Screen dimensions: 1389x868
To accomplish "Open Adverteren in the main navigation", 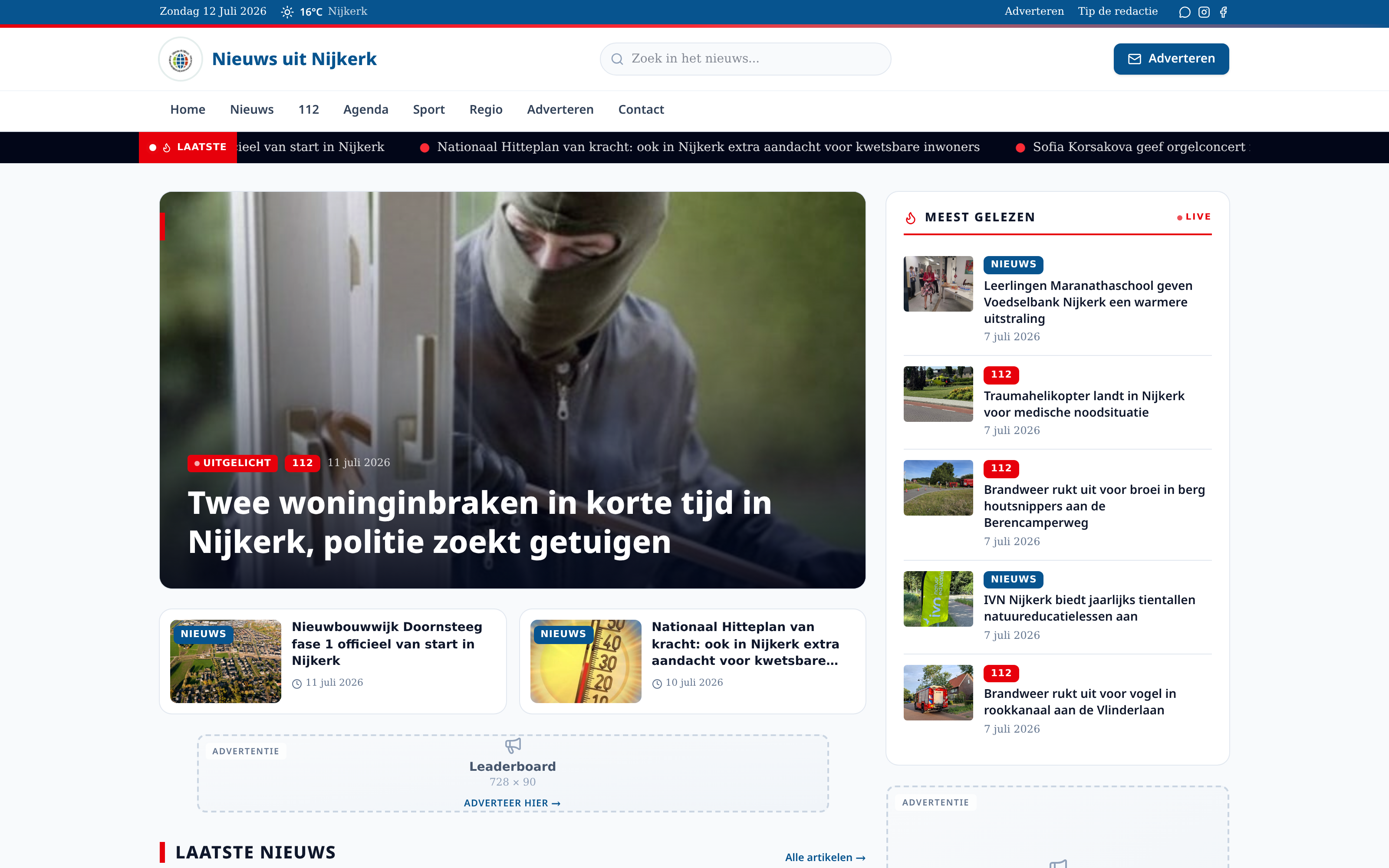I will (560, 110).
